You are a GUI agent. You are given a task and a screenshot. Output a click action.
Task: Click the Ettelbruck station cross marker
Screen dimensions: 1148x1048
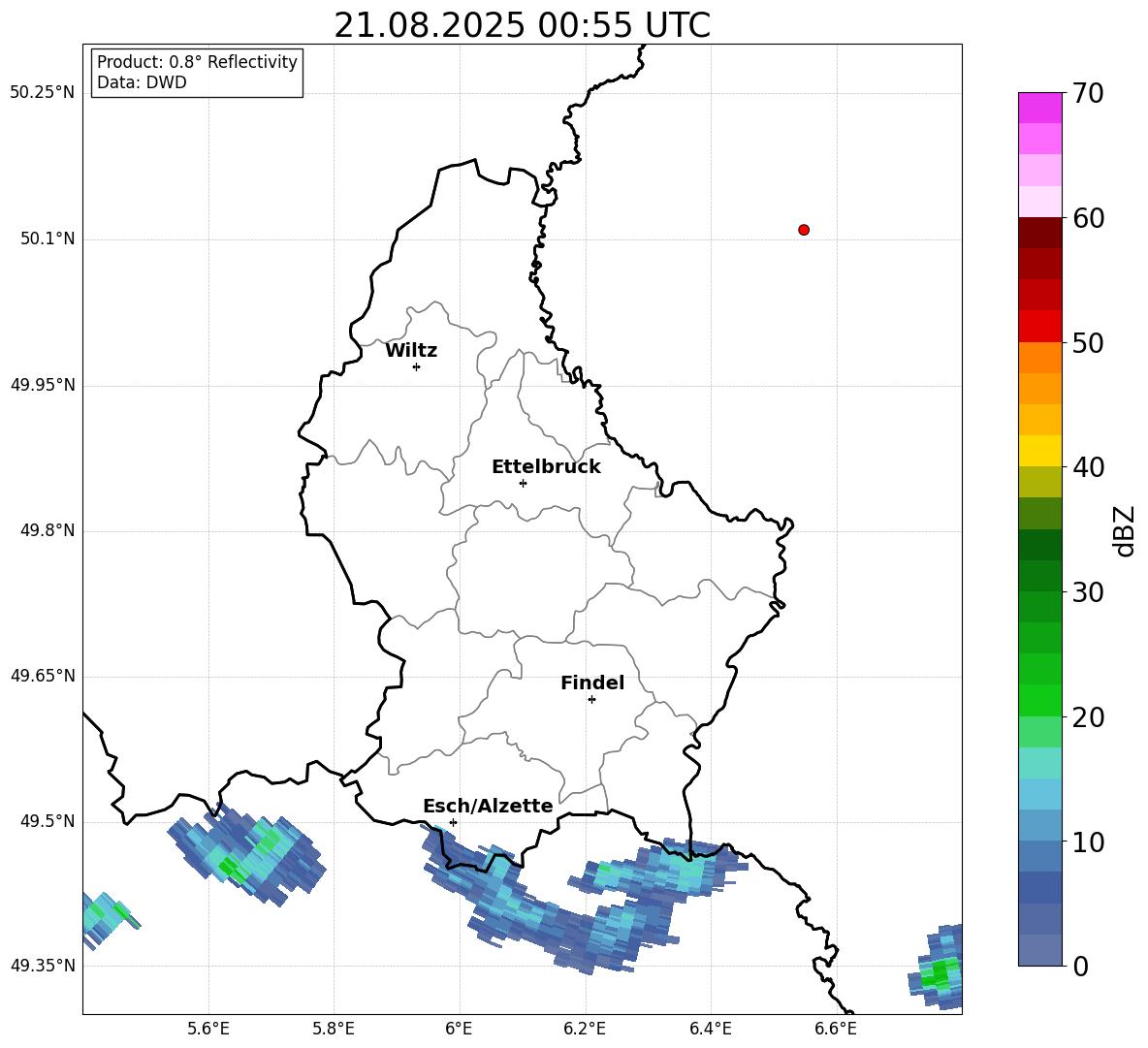coord(523,483)
